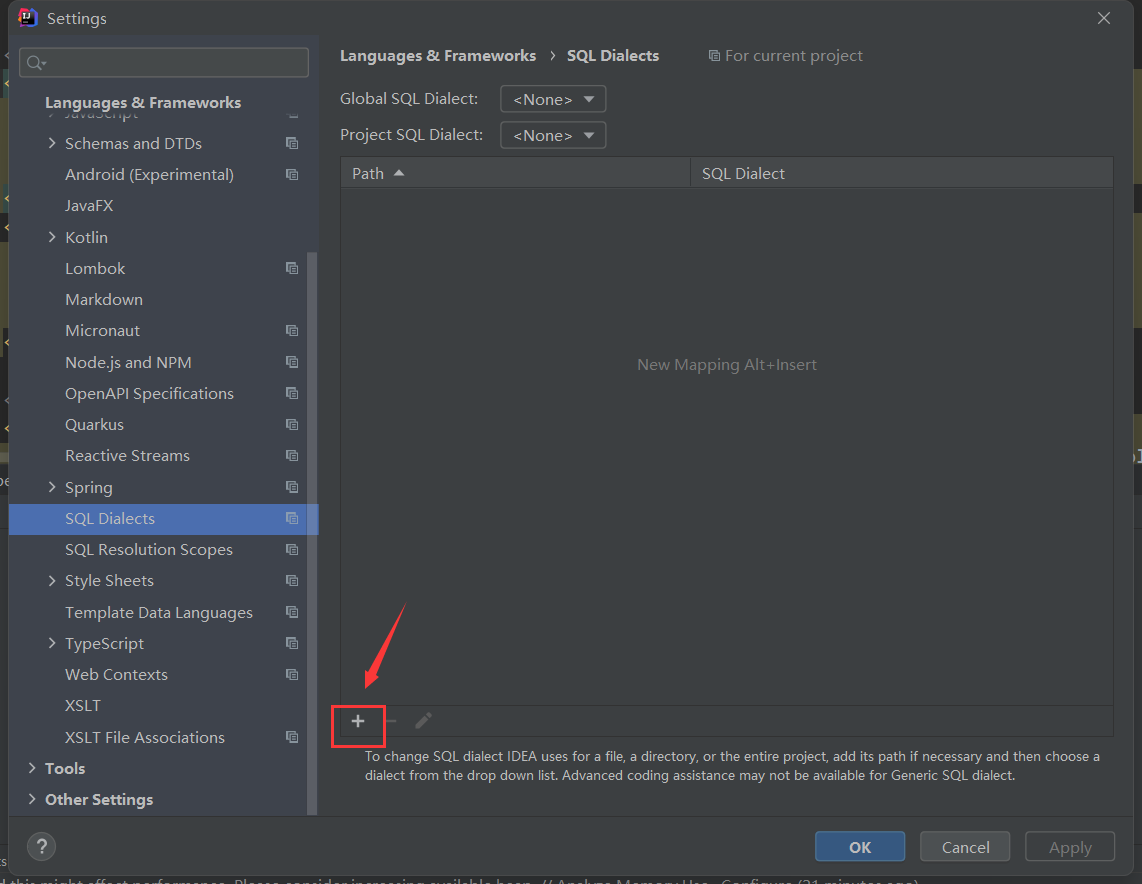Image resolution: width=1142 pixels, height=884 pixels.
Task: Click project-level icon beside Android (Experimental)
Action: tap(292, 175)
